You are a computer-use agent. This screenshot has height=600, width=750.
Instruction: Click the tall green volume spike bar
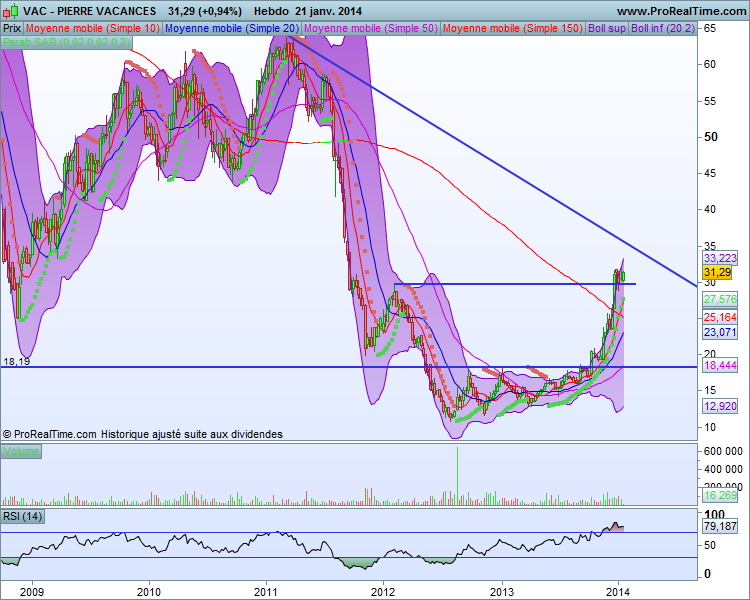tap(457, 476)
